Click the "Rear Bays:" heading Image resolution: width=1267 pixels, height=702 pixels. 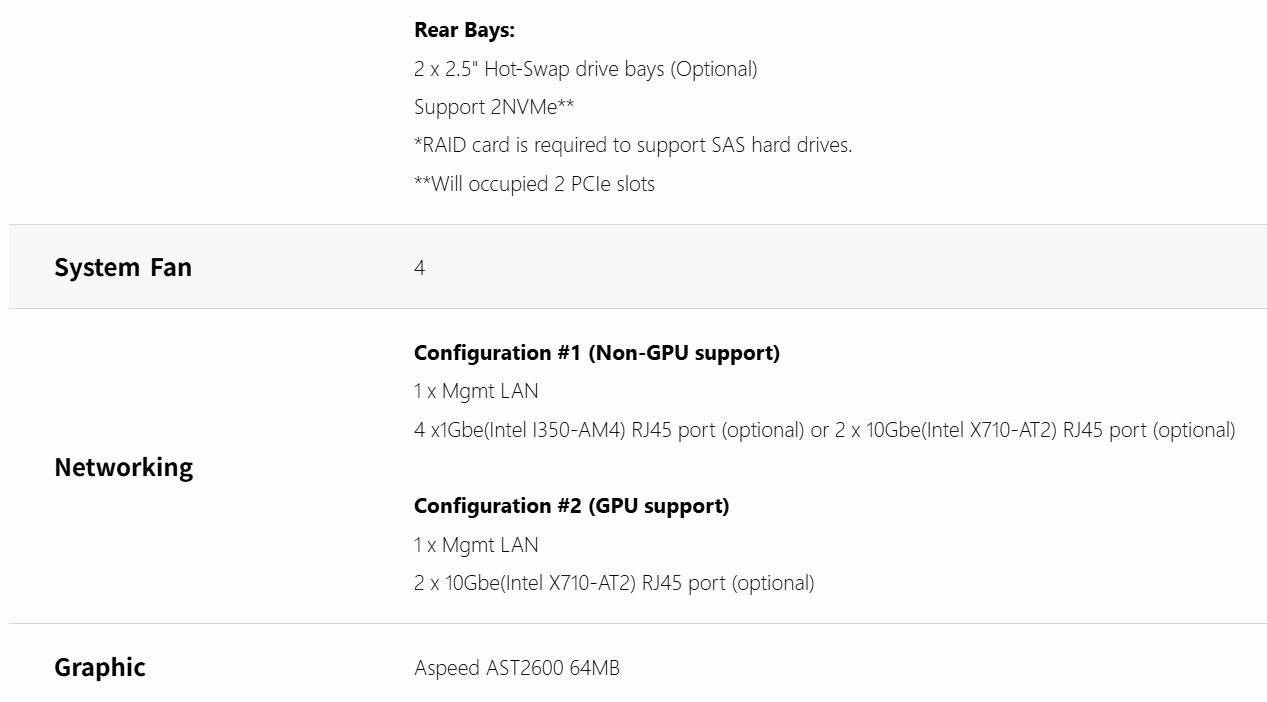pos(464,30)
